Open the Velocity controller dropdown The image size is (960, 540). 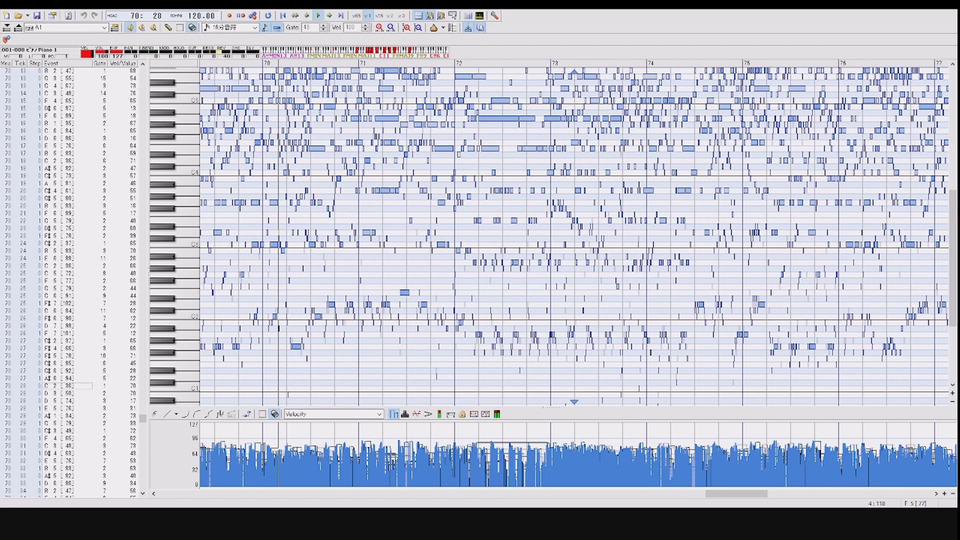(x=379, y=414)
